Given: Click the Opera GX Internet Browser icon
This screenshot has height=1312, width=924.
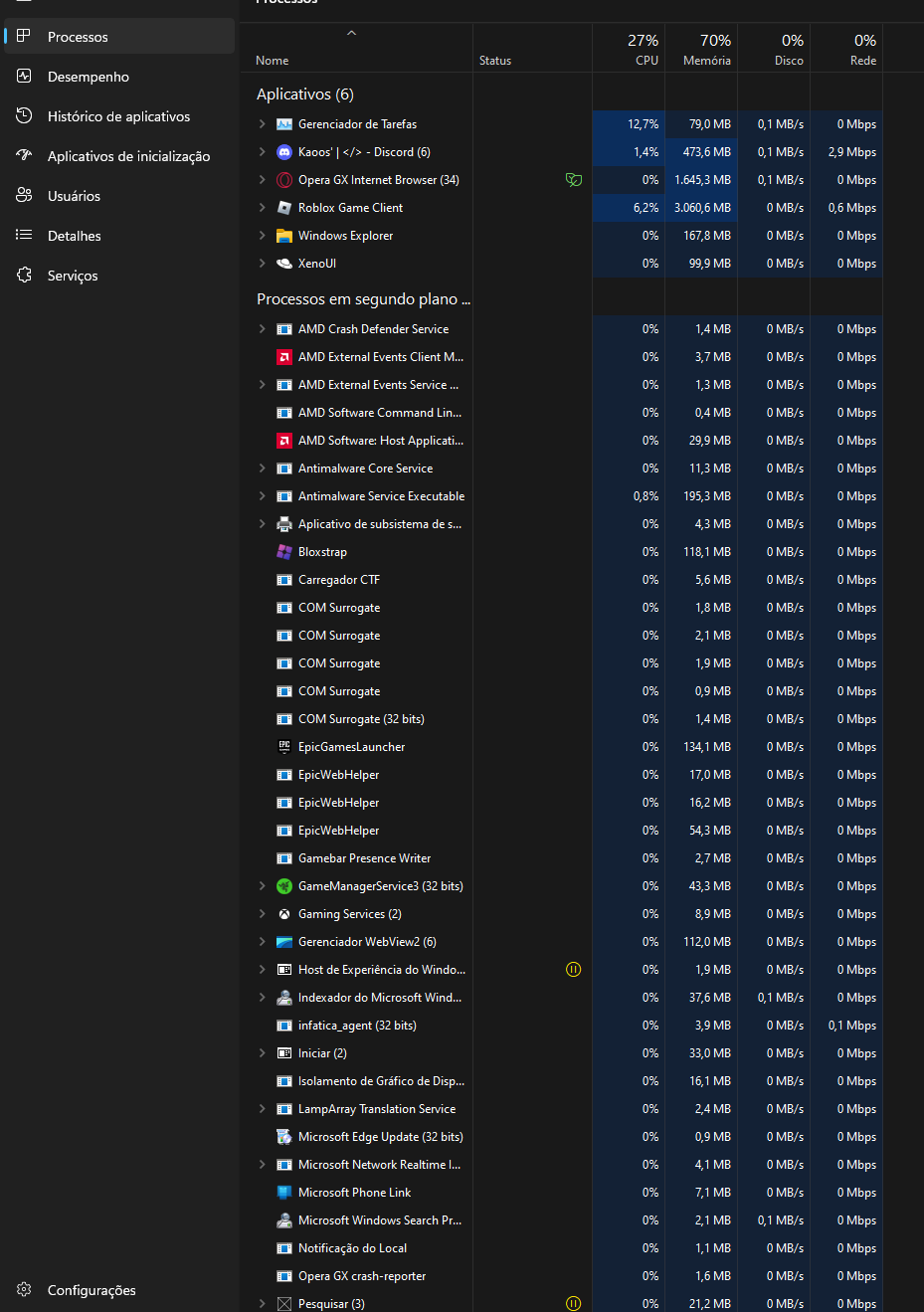Looking at the screenshot, I should 284,180.
